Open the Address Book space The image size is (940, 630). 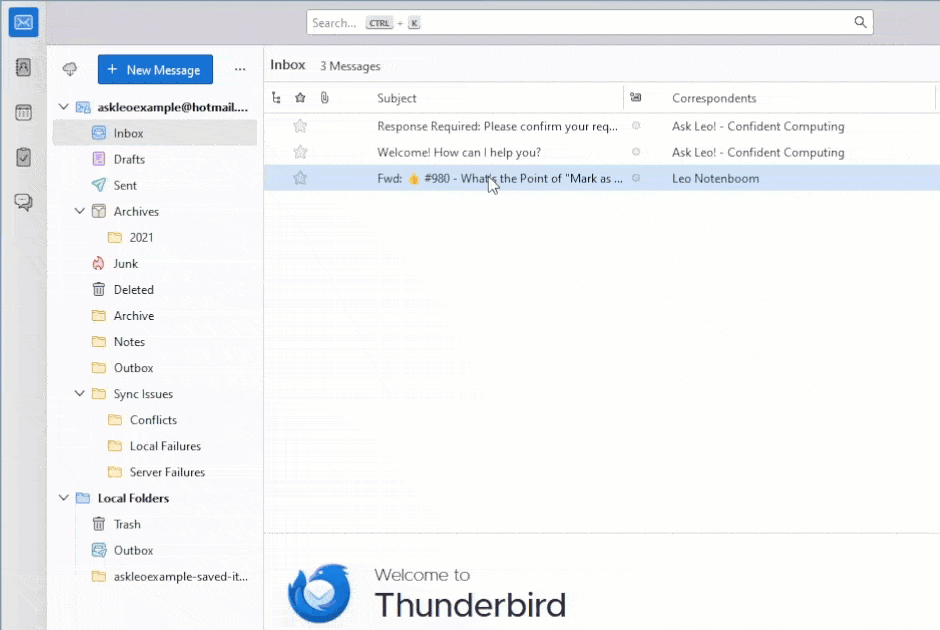(23, 67)
